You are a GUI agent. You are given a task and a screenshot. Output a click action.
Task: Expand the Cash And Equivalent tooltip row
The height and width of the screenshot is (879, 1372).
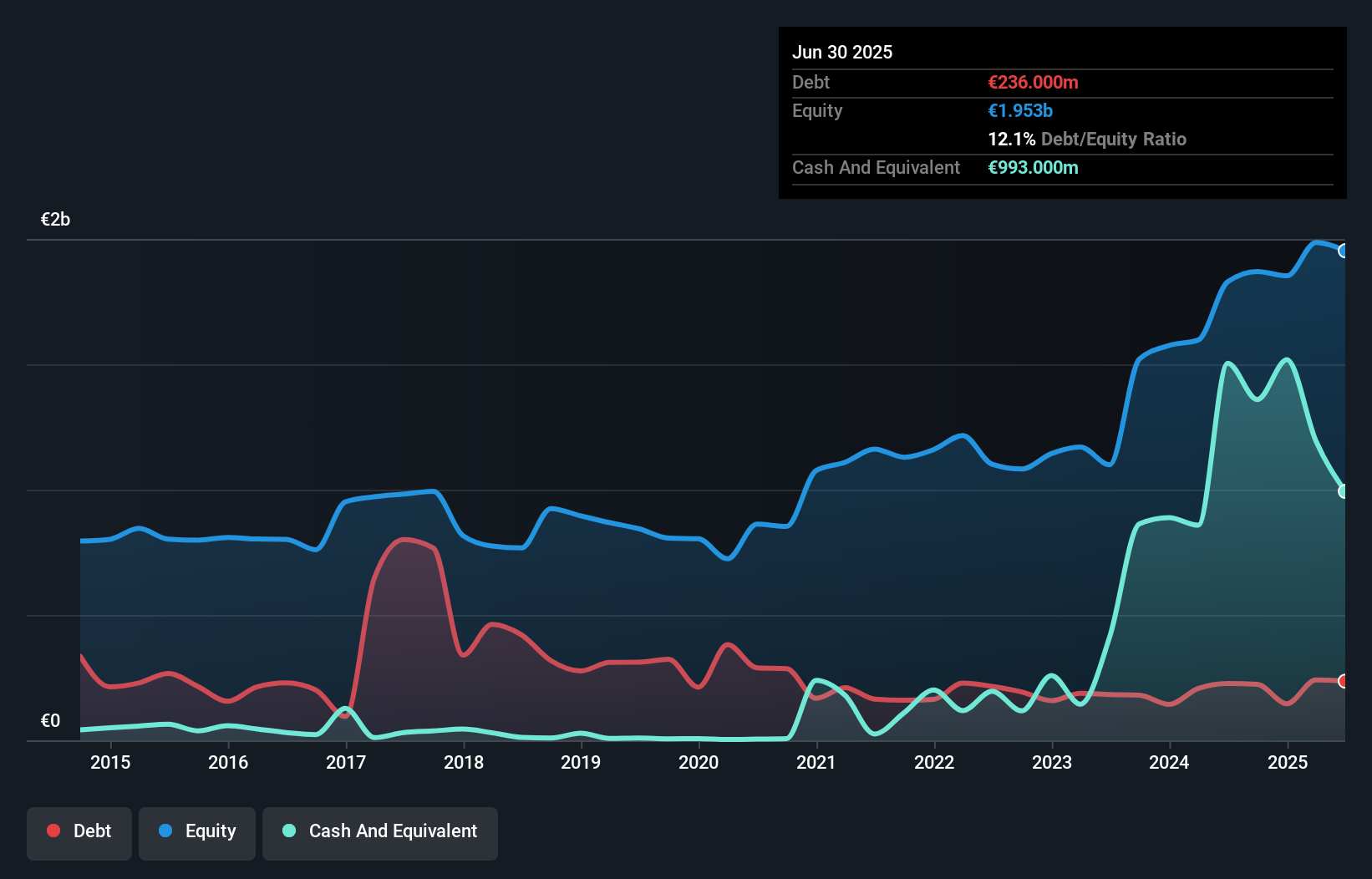pyautogui.click(x=876, y=167)
